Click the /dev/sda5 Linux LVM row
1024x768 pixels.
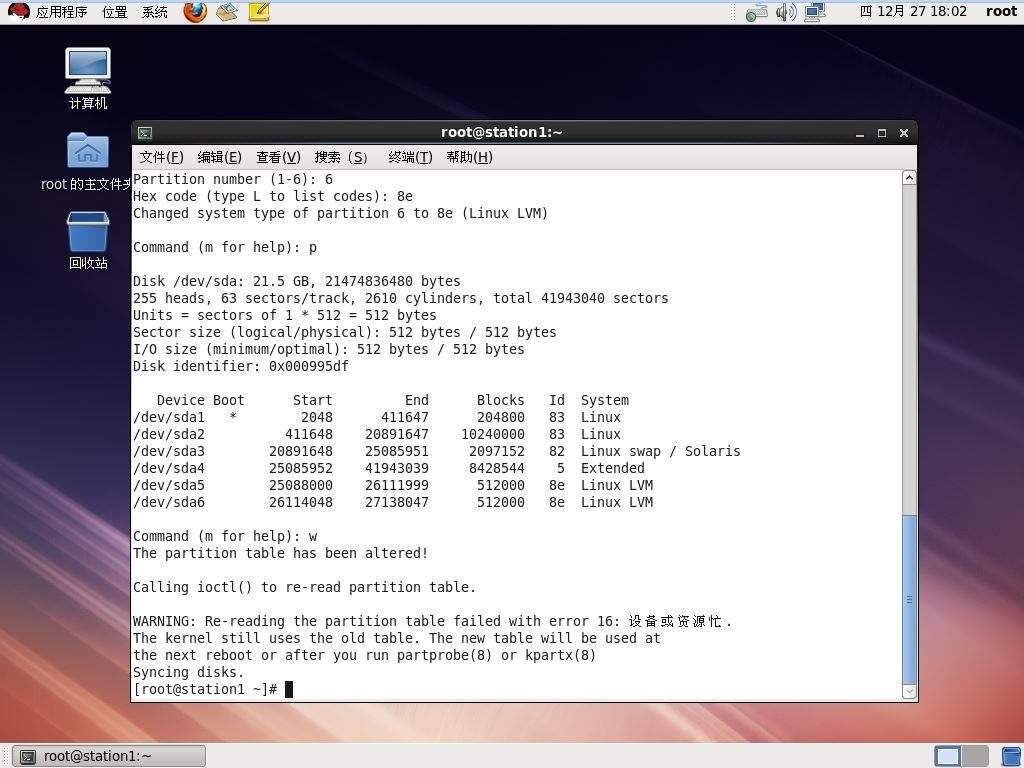click(393, 485)
